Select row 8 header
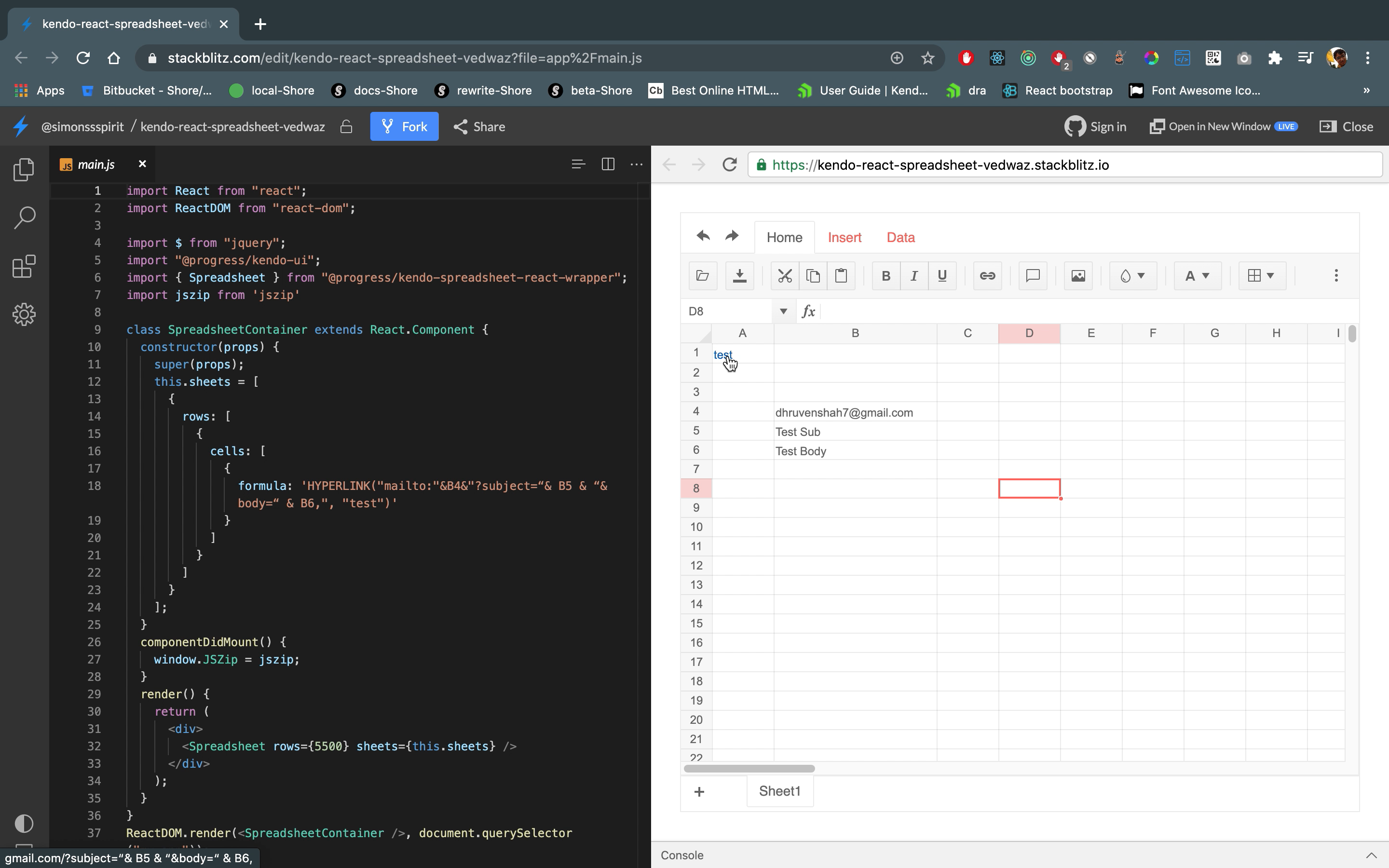1389x868 pixels. pos(696,488)
